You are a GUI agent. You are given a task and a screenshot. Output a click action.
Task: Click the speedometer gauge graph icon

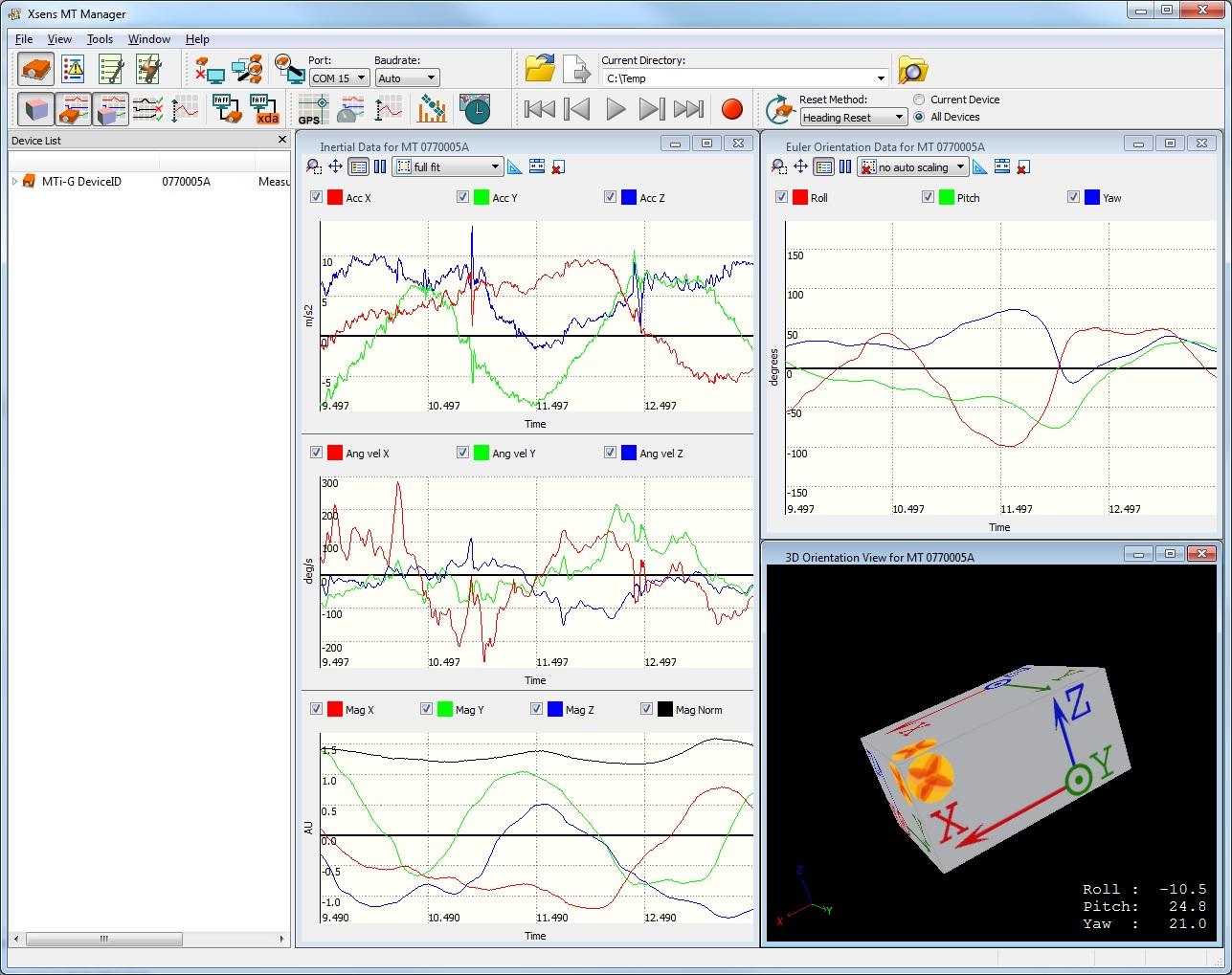pos(349,110)
